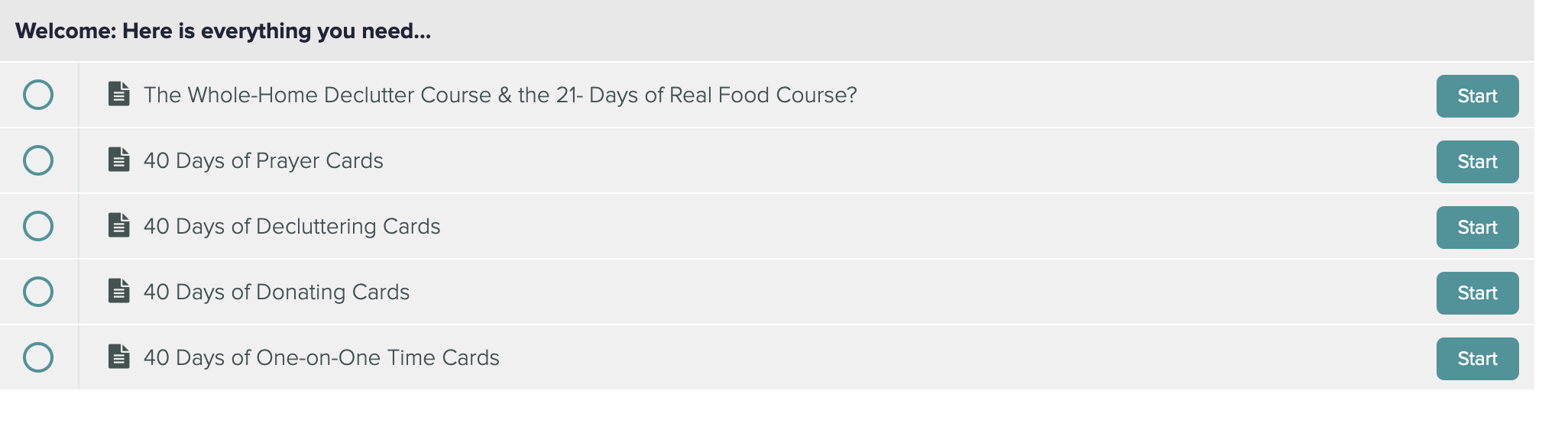Toggle completion circle for Prayer Cards
Viewport: 1568px width, 423px height.
tap(38, 160)
